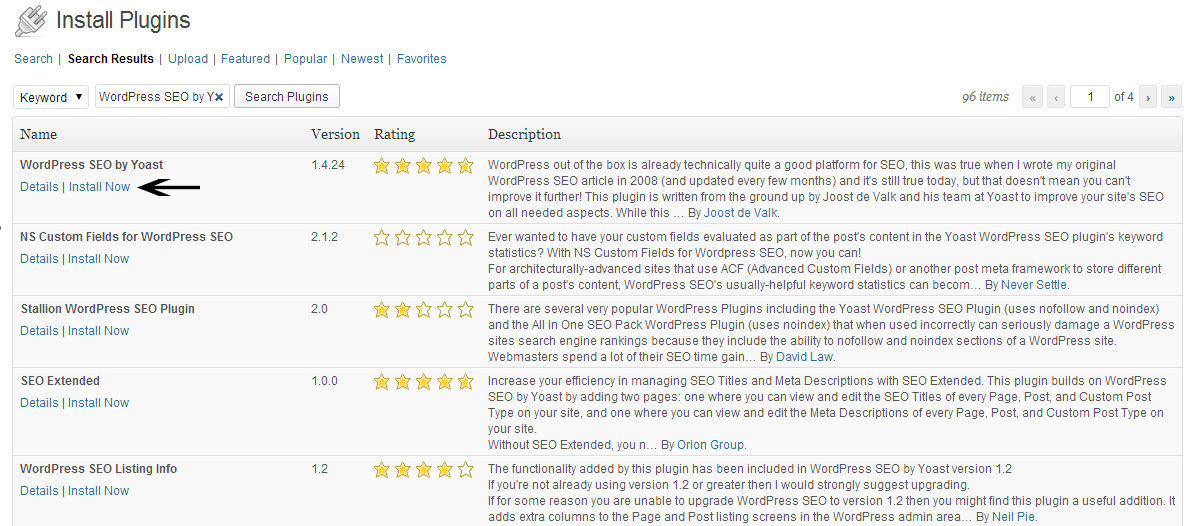
Task: Click star rating of WordPress SEO by Yoast
Action: 424,166
